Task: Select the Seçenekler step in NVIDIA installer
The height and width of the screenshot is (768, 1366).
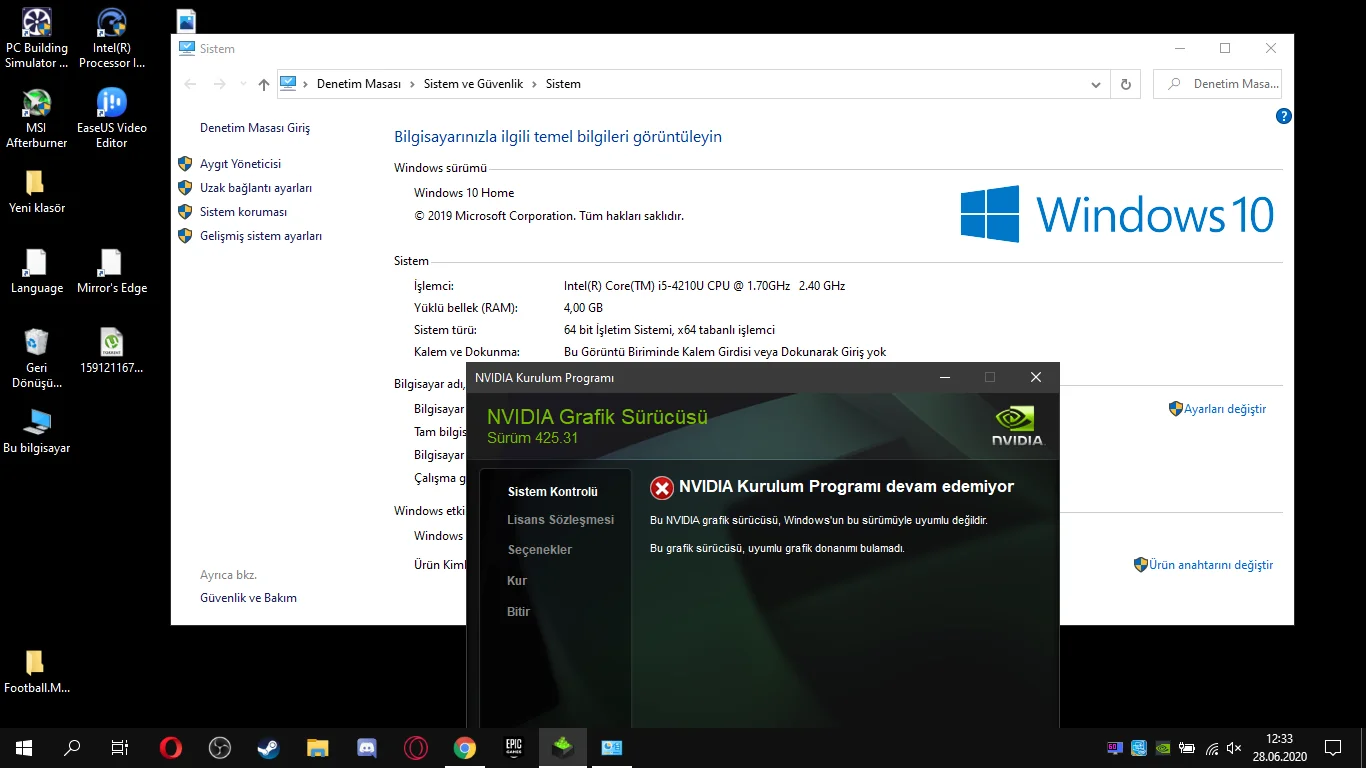Action: click(x=539, y=550)
